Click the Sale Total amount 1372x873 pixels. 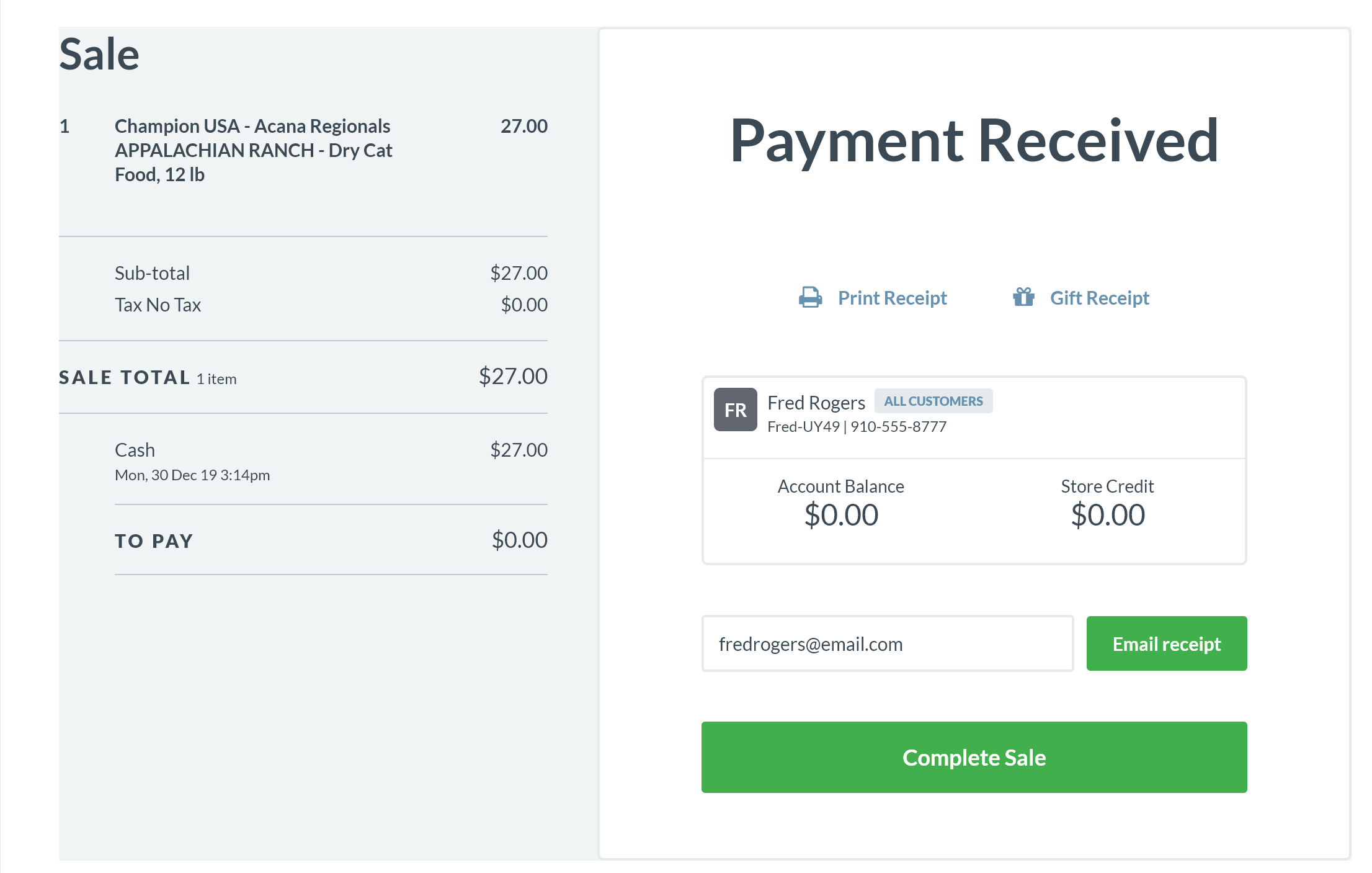pos(513,376)
